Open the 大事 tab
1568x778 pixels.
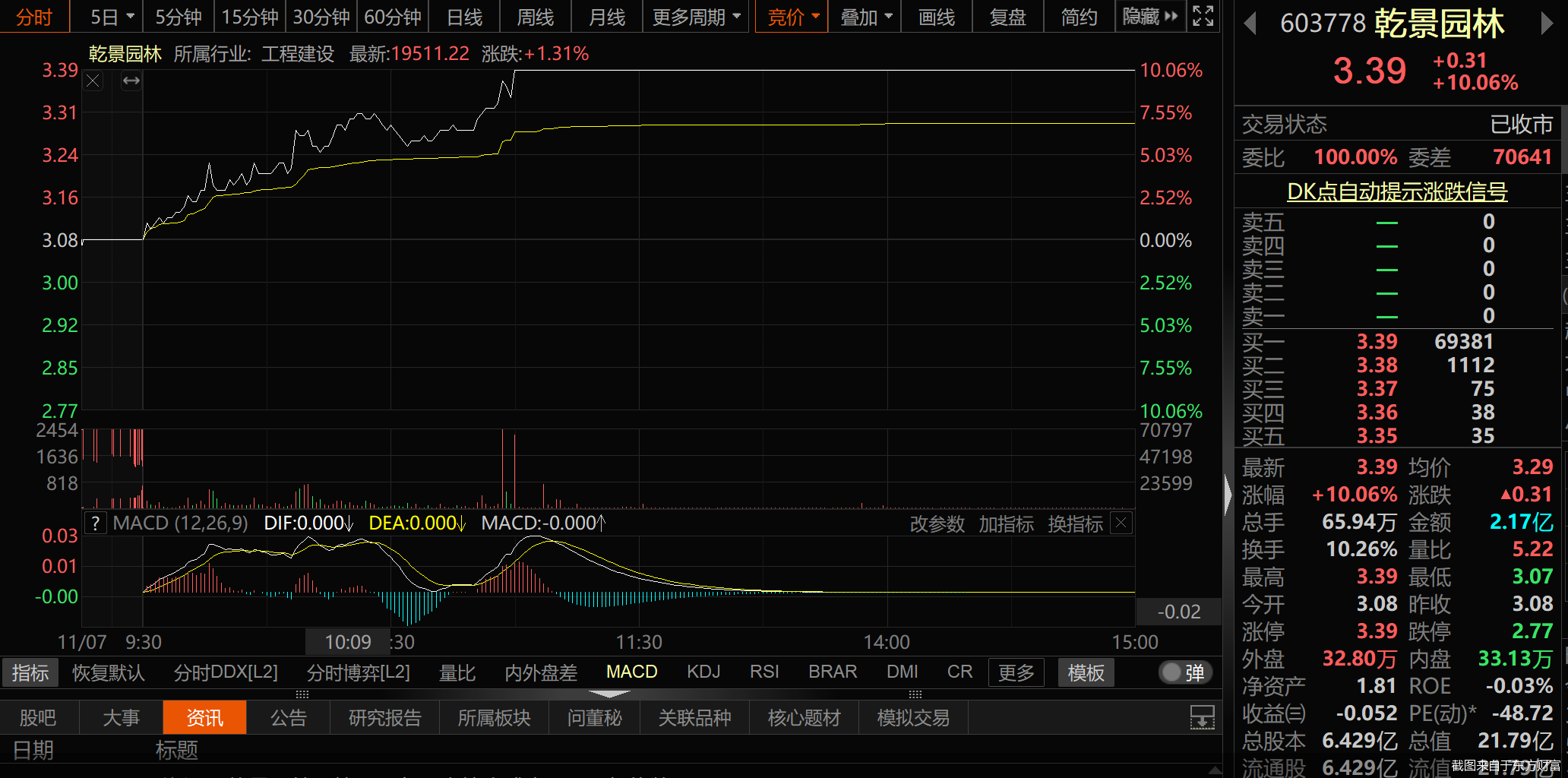(x=122, y=717)
